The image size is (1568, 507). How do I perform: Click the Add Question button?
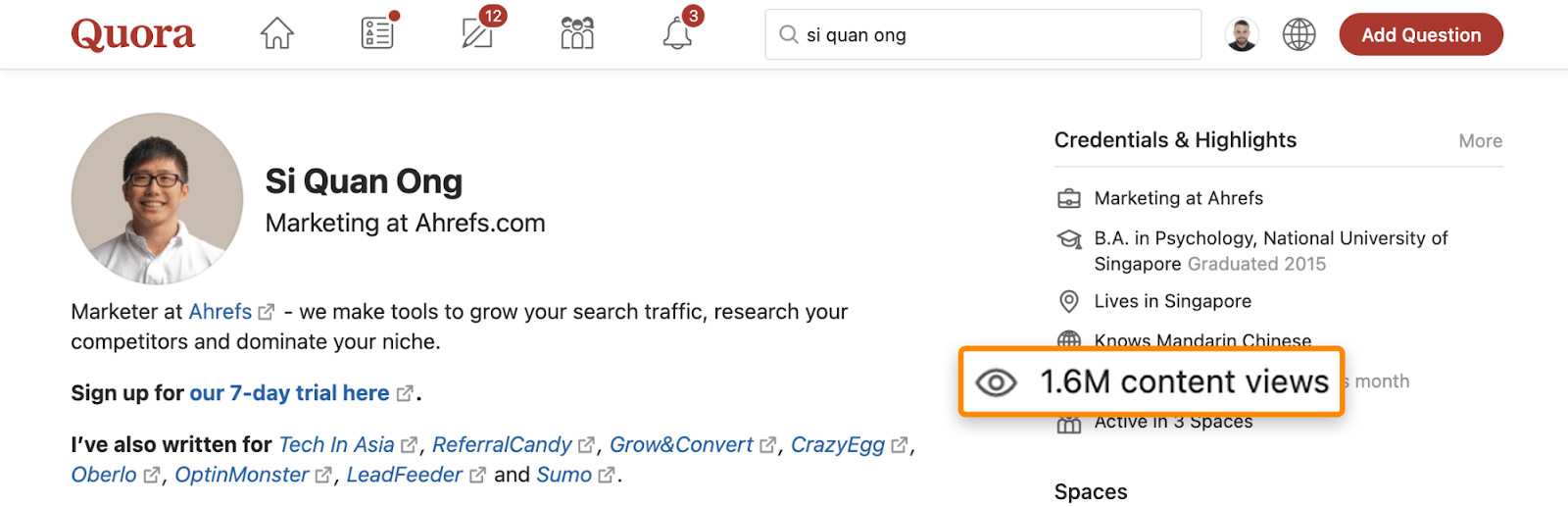[1420, 35]
